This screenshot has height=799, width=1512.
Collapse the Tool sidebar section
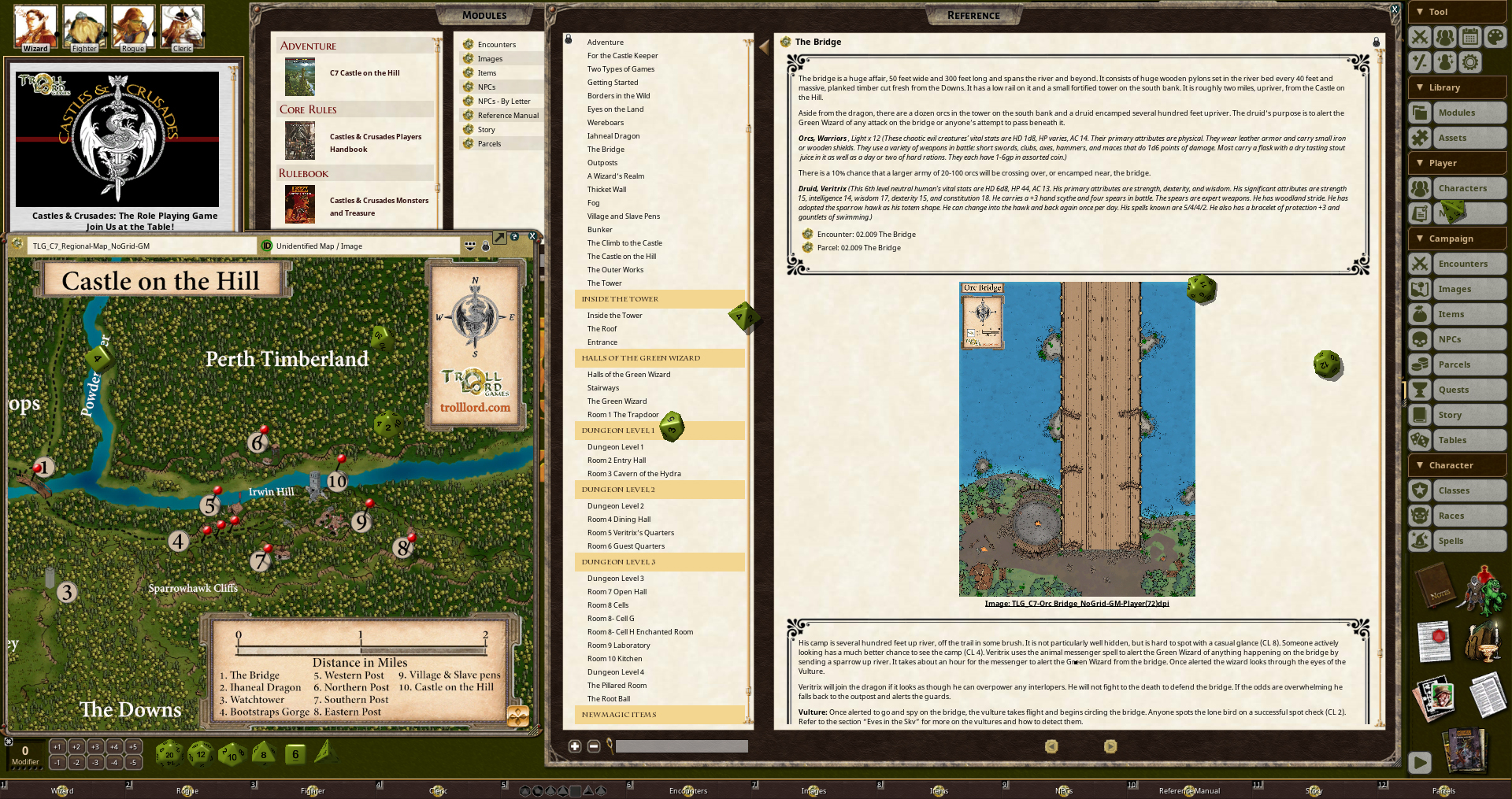pos(1458,12)
